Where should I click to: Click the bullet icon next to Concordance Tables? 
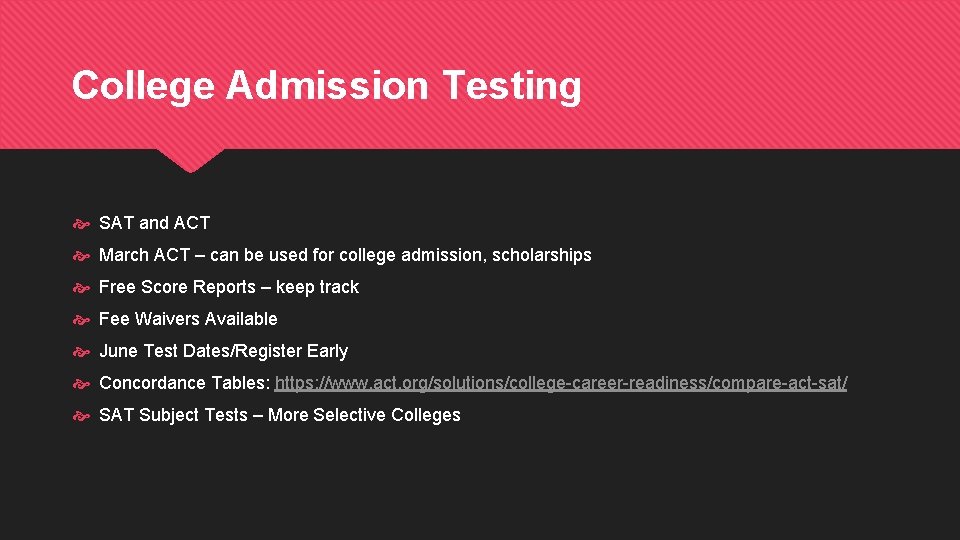click(82, 384)
